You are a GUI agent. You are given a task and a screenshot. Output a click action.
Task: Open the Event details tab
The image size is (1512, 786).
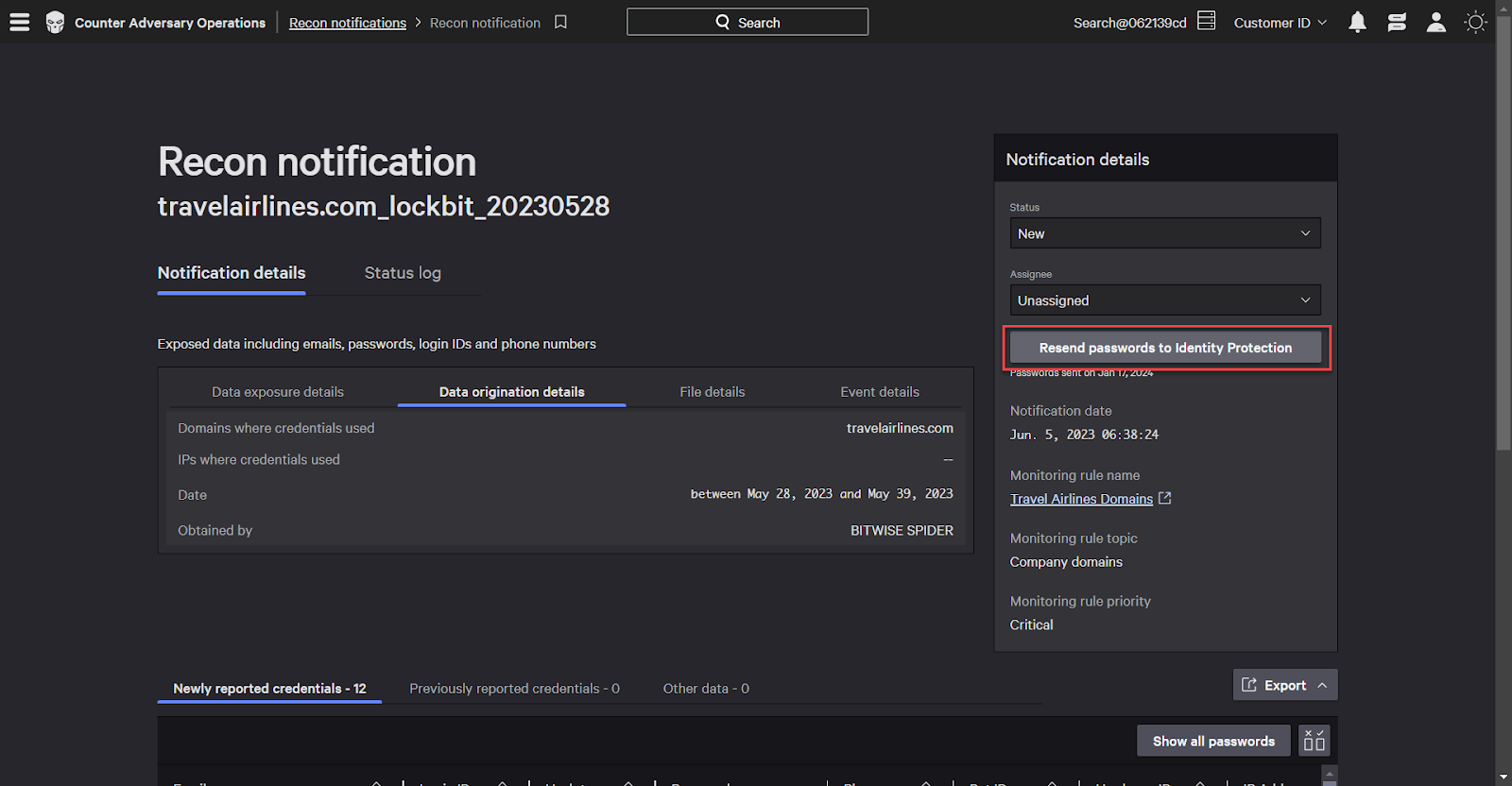(880, 392)
